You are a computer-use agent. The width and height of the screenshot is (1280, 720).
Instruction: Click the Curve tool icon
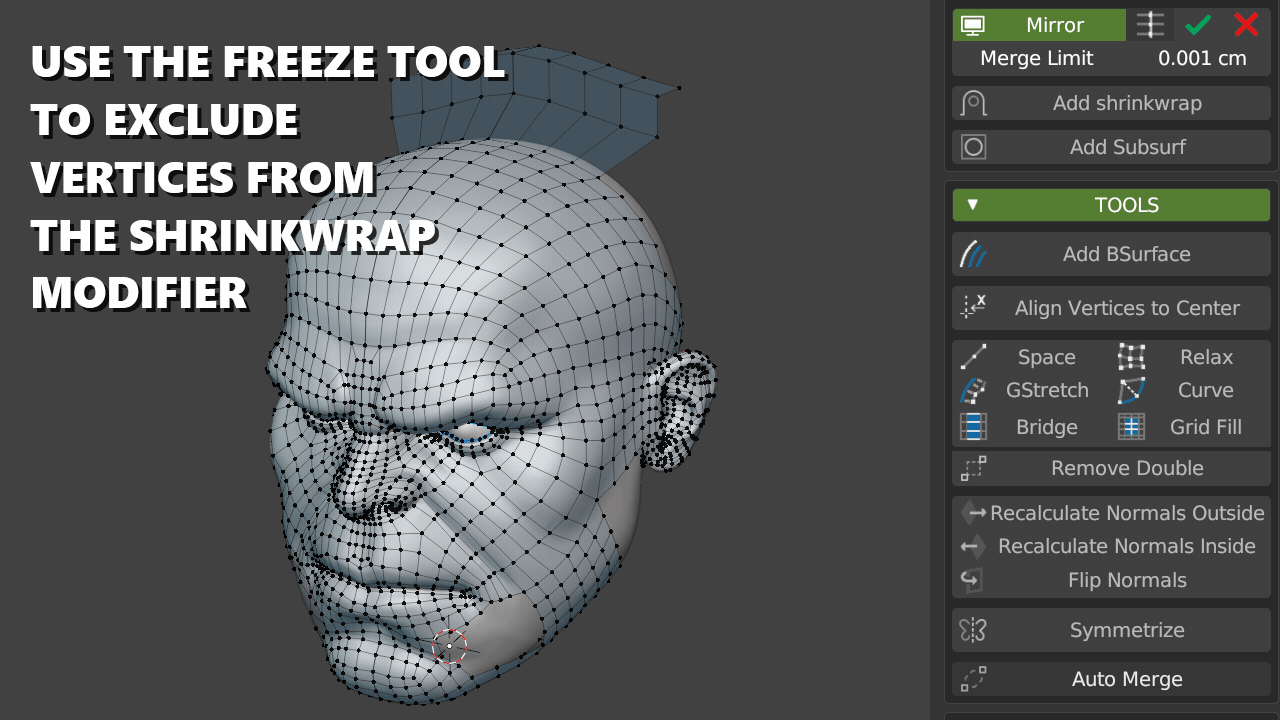pyautogui.click(x=1131, y=390)
